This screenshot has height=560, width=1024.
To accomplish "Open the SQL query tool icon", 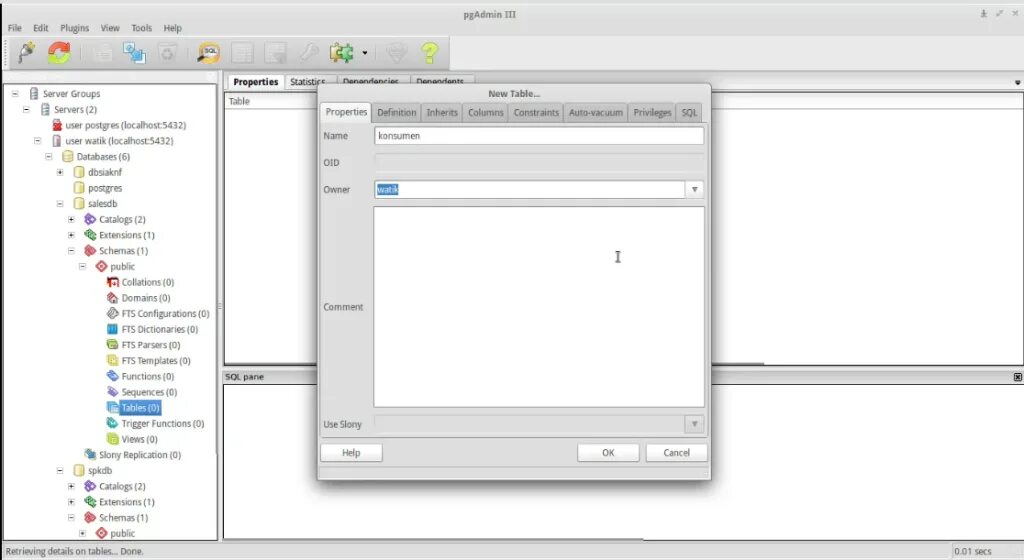I will click(x=209, y=53).
